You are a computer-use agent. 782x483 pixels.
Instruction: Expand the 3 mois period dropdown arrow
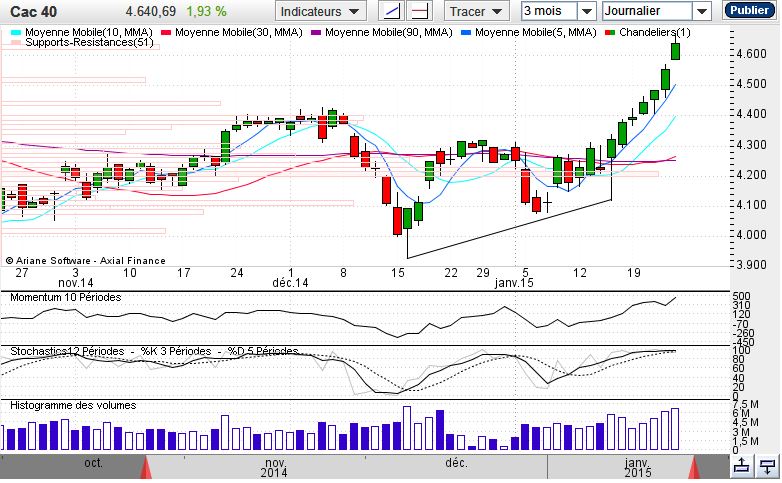click(x=587, y=11)
